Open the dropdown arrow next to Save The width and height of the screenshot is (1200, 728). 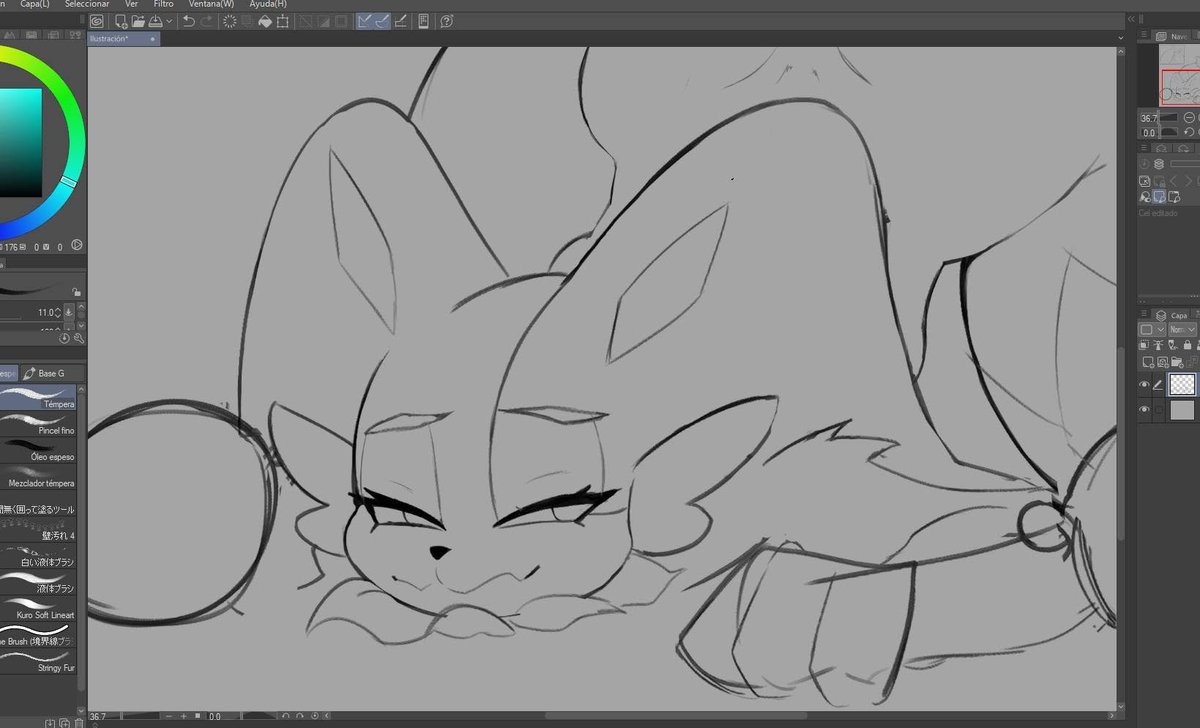point(169,21)
